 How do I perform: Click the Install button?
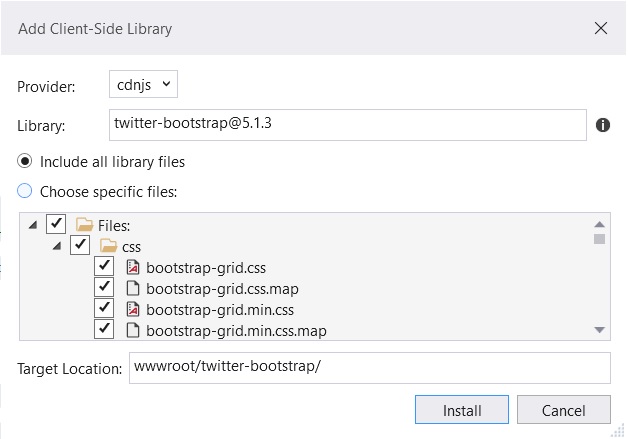(x=462, y=410)
